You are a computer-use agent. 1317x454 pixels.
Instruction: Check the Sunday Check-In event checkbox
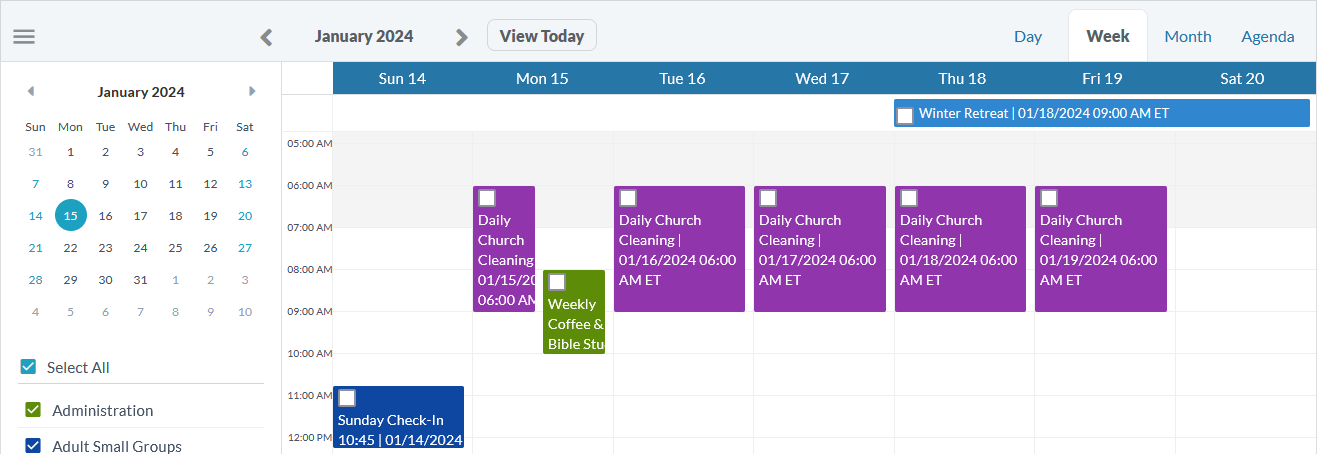coord(347,398)
